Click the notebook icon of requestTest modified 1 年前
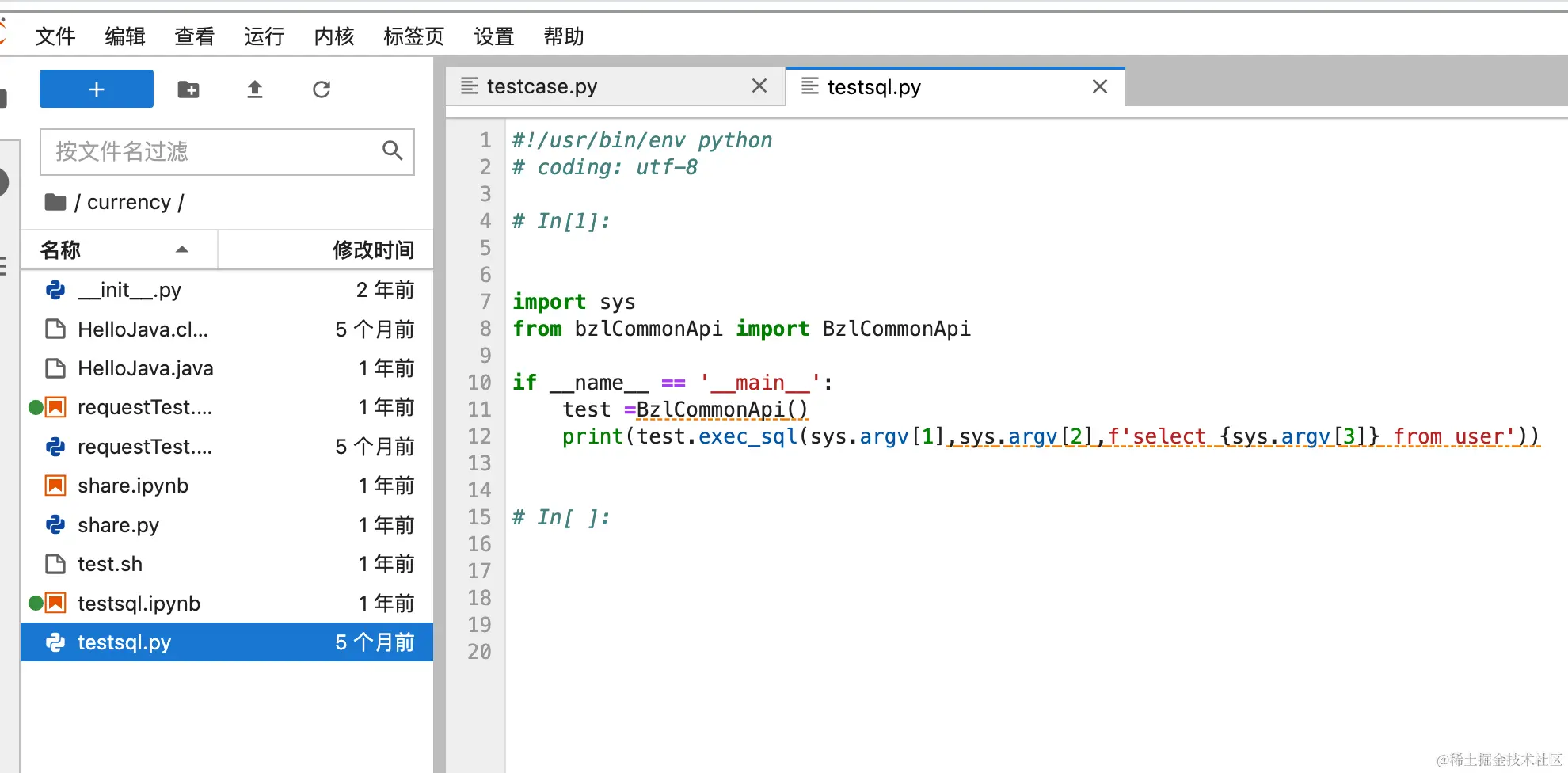The height and width of the screenshot is (773, 1568). point(55,407)
